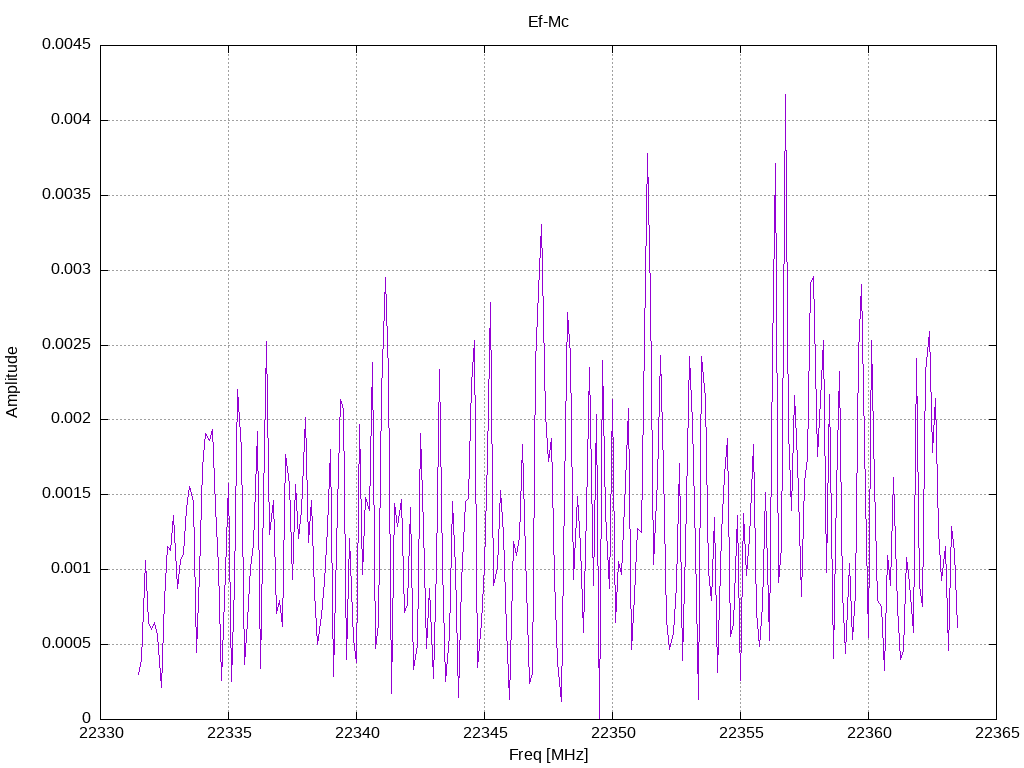Click the 22340 x-axis tick label

pos(357,733)
